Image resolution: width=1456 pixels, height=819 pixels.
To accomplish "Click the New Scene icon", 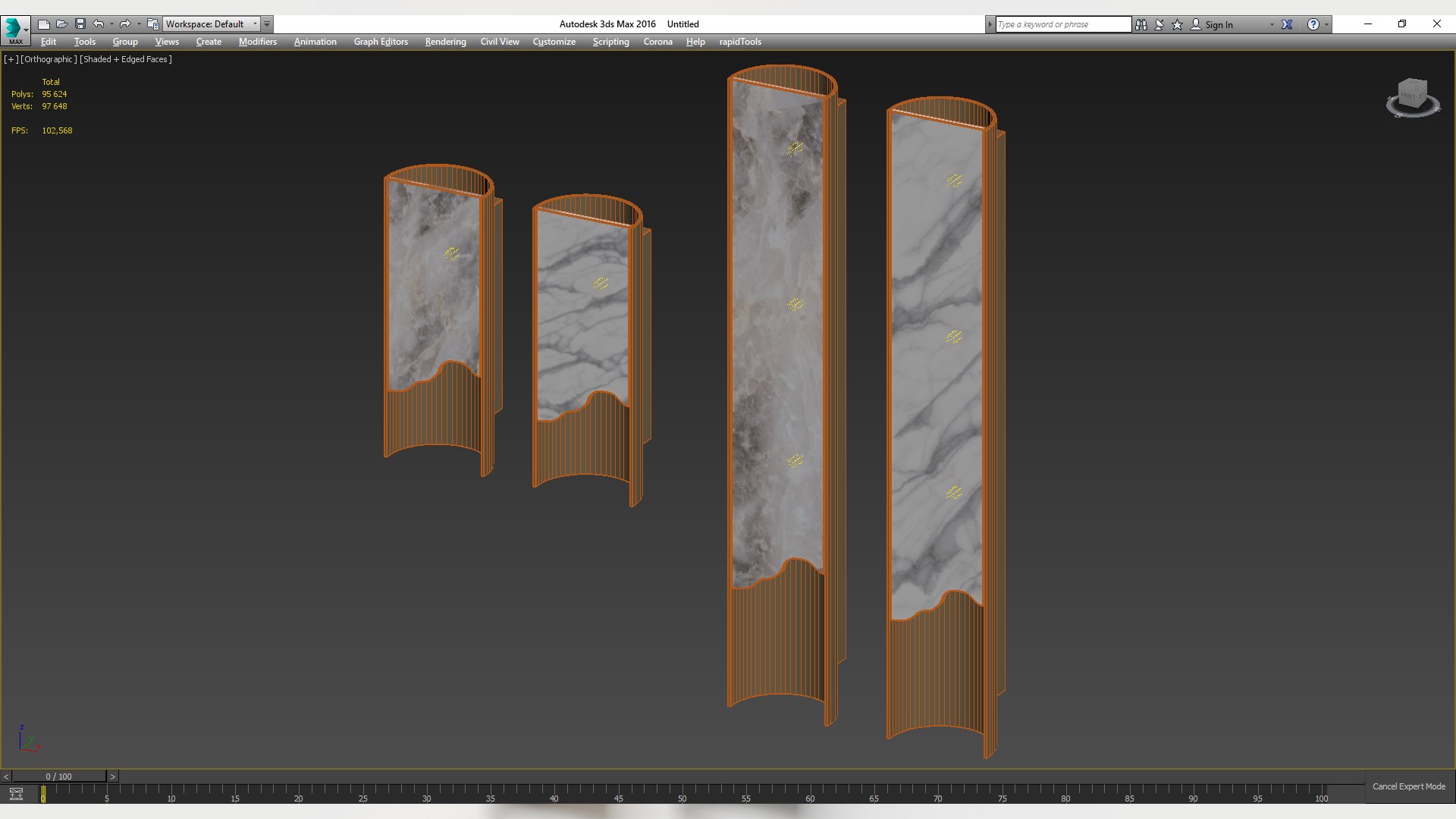I will [44, 24].
